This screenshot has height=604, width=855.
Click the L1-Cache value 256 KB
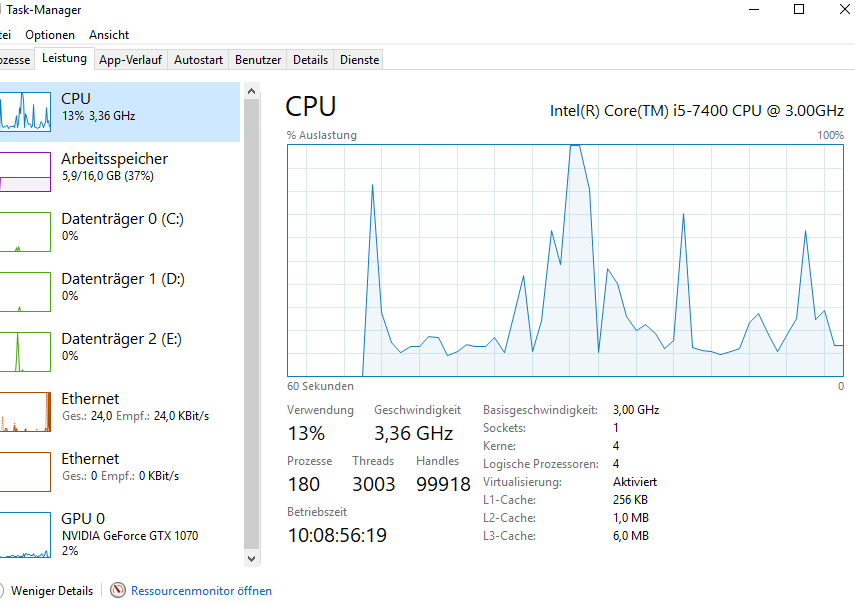click(630, 500)
